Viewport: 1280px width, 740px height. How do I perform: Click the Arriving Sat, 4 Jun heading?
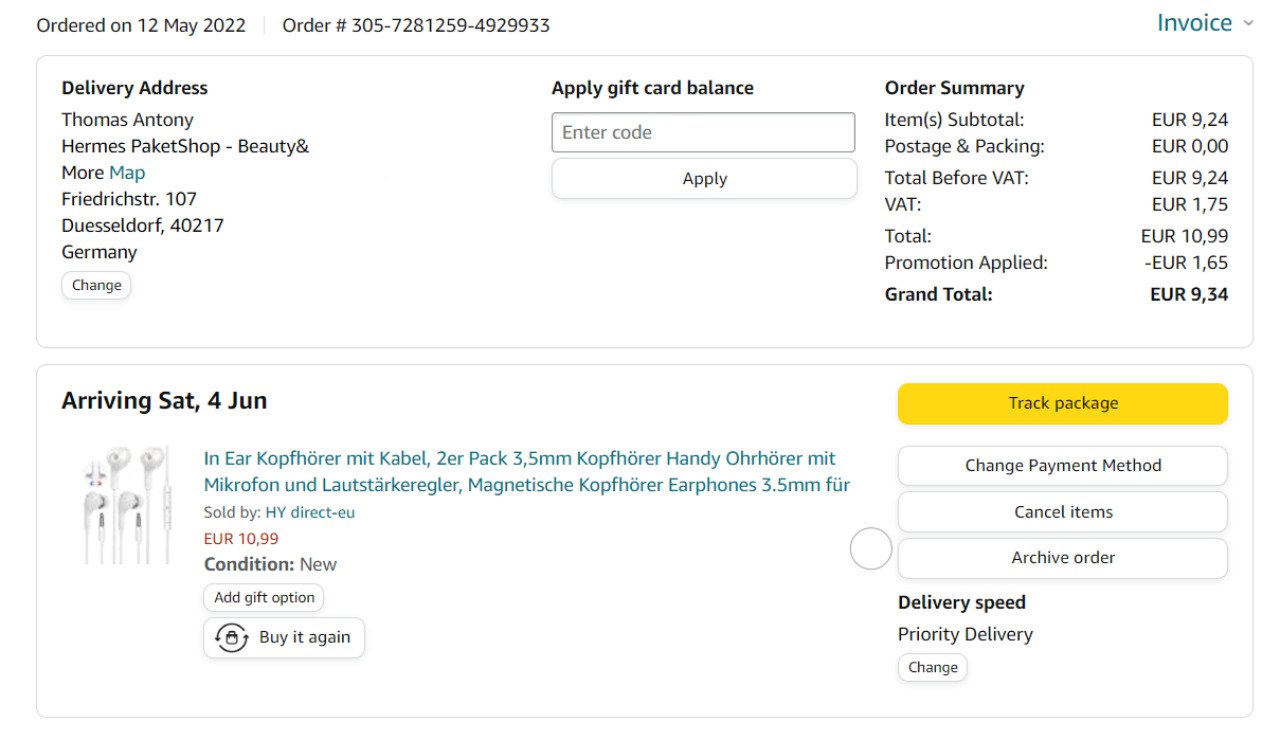pyautogui.click(x=164, y=401)
